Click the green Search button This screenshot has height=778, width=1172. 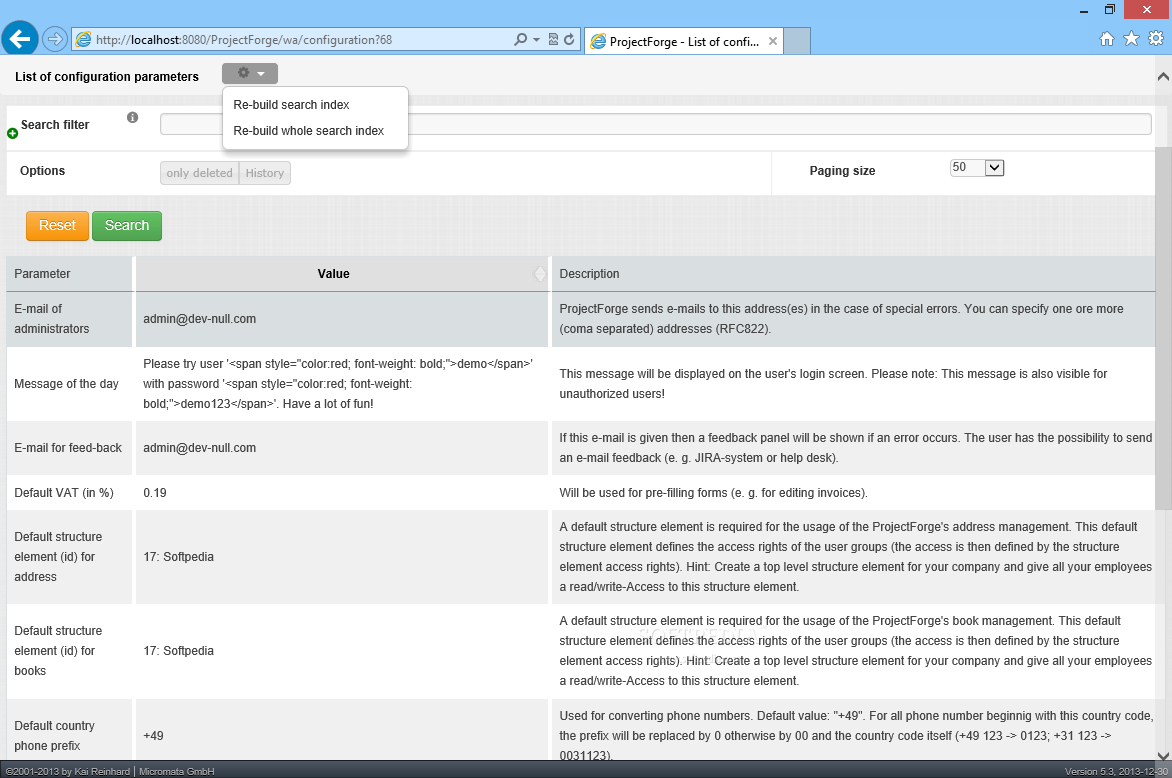tap(127, 226)
